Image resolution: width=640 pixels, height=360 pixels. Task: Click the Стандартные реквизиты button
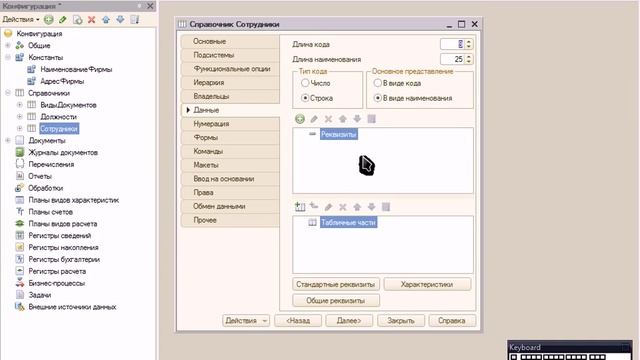[x=336, y=284]
